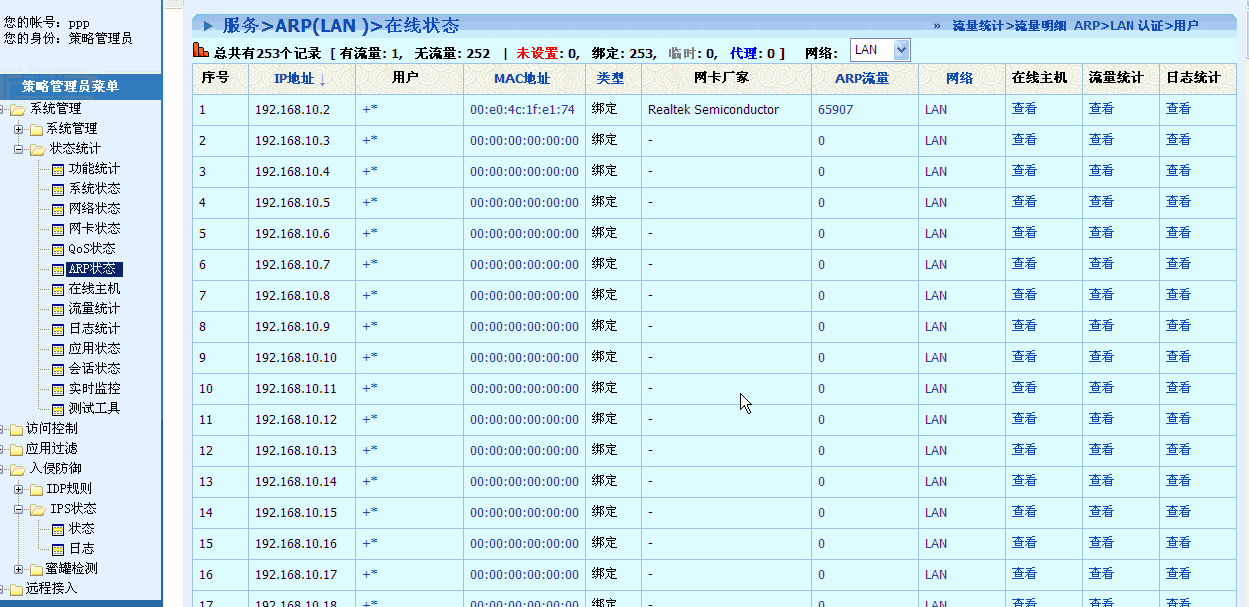Click the +* user link for 192.168.10.5
The height and width of the screenshot is (607, 1249).
point(370,202)
